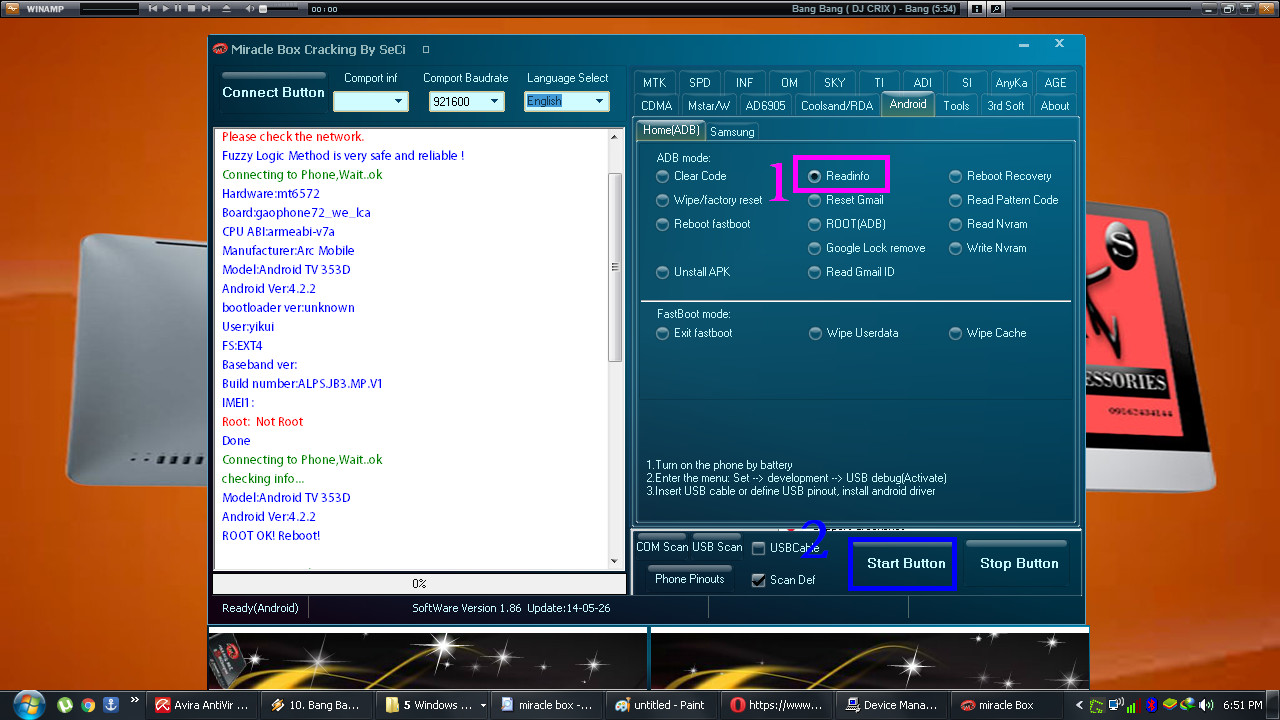The width and height of the screenshot is (1280, 720).
Task: Click the COM Scan button
Action: (661, 544)
